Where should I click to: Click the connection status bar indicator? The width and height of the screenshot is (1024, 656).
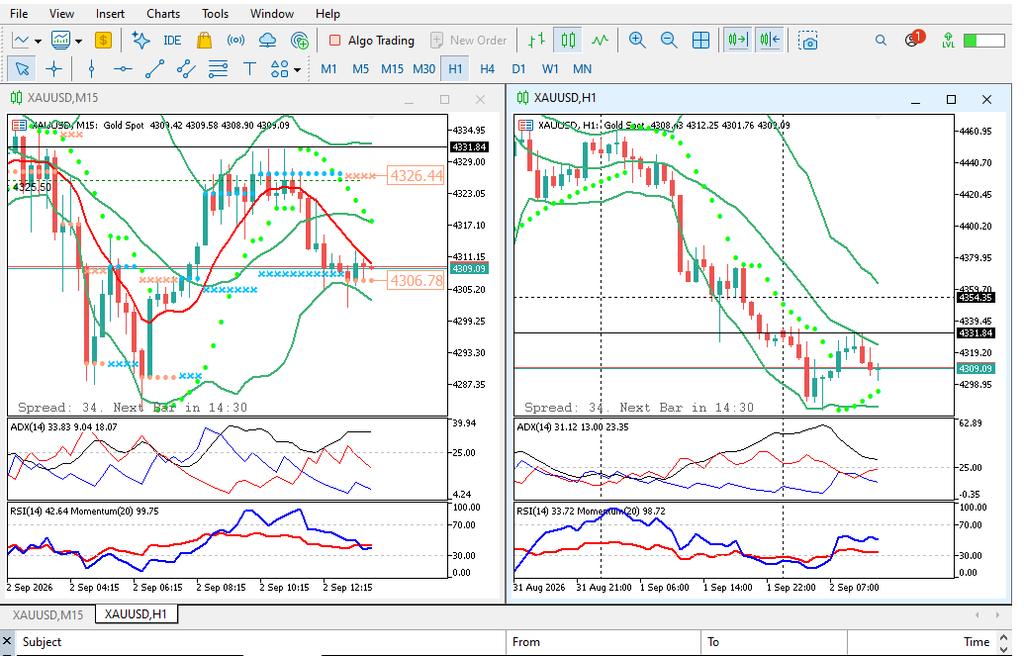(x=984, y=41)
